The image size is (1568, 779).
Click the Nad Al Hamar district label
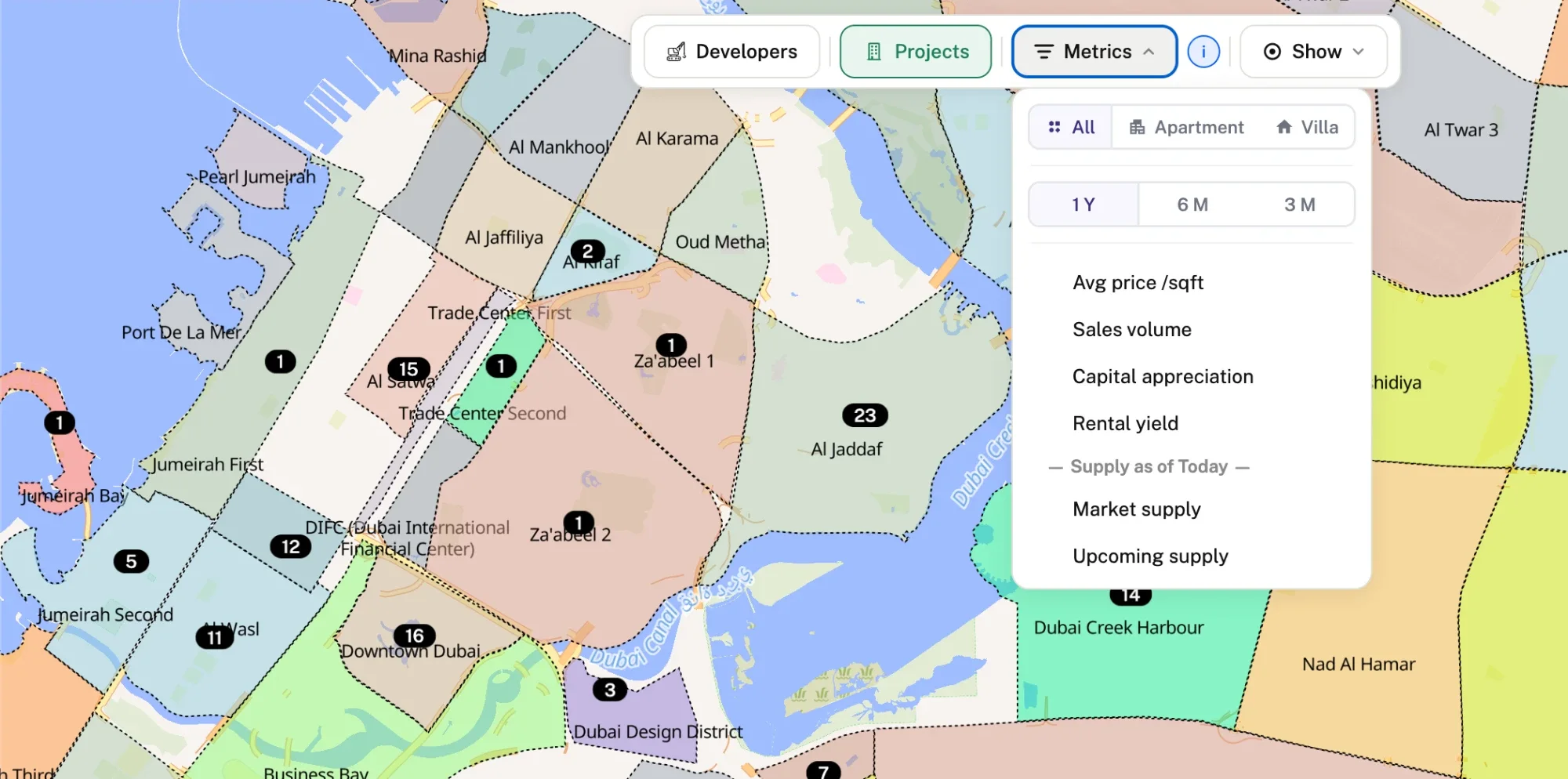click(1359, 665)
